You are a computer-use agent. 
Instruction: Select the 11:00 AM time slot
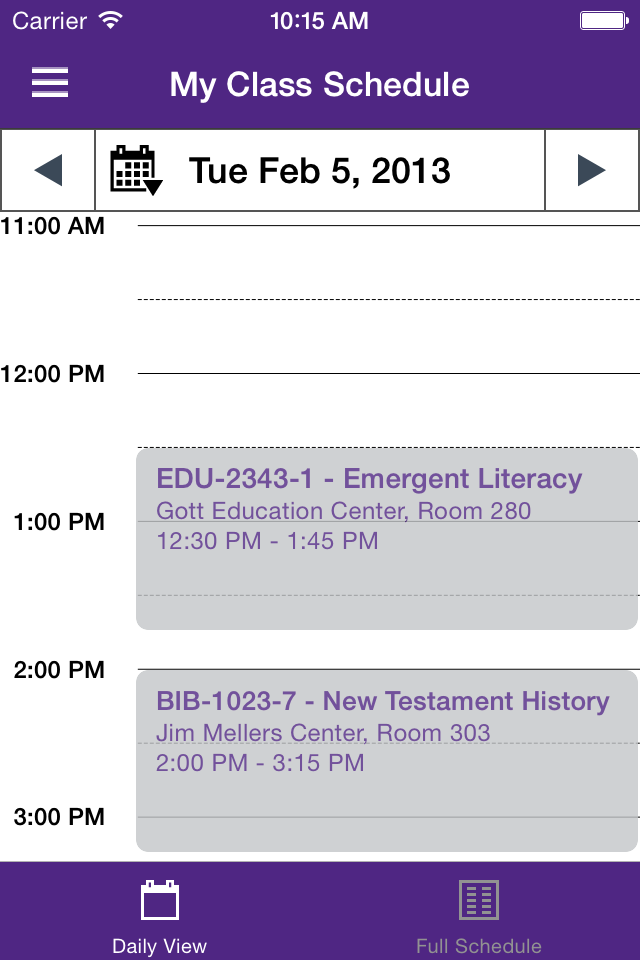388,262
